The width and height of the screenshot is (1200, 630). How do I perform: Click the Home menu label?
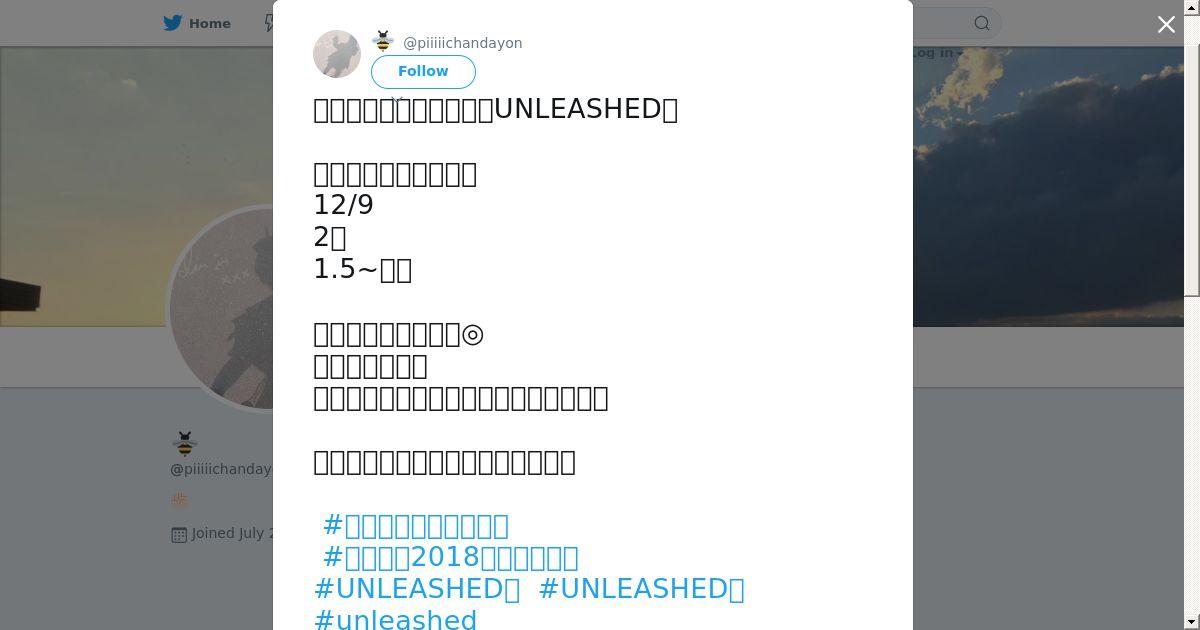(210, 23)
